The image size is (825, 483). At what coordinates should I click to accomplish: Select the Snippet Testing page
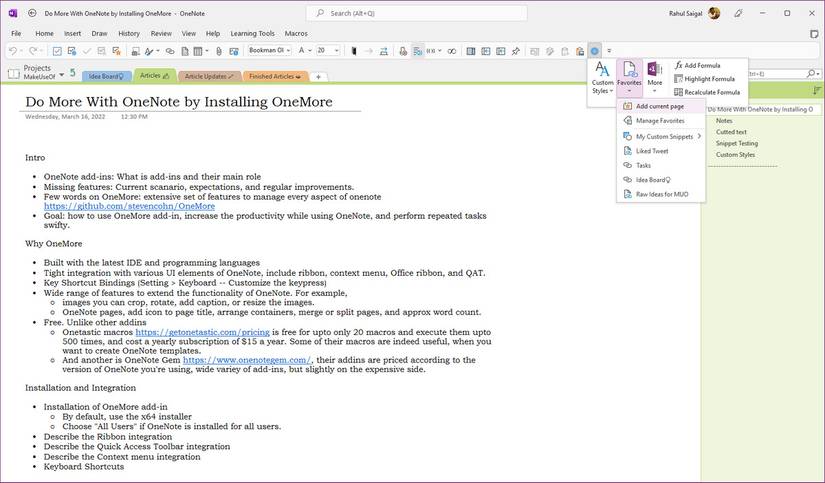(x=737, y=143)
